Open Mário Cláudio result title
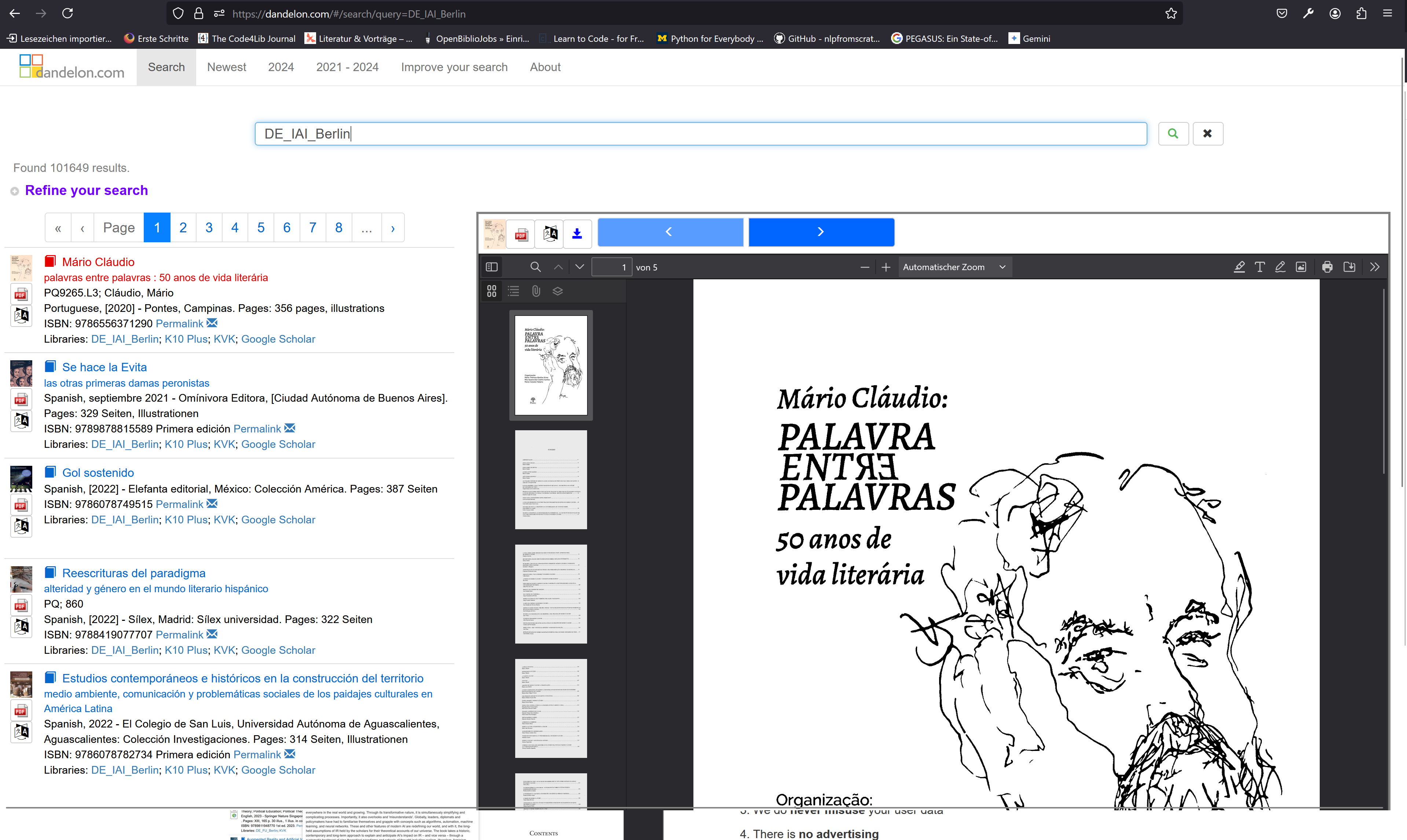The width and height of the screenshot is (1407, 840). coord(99,262)
